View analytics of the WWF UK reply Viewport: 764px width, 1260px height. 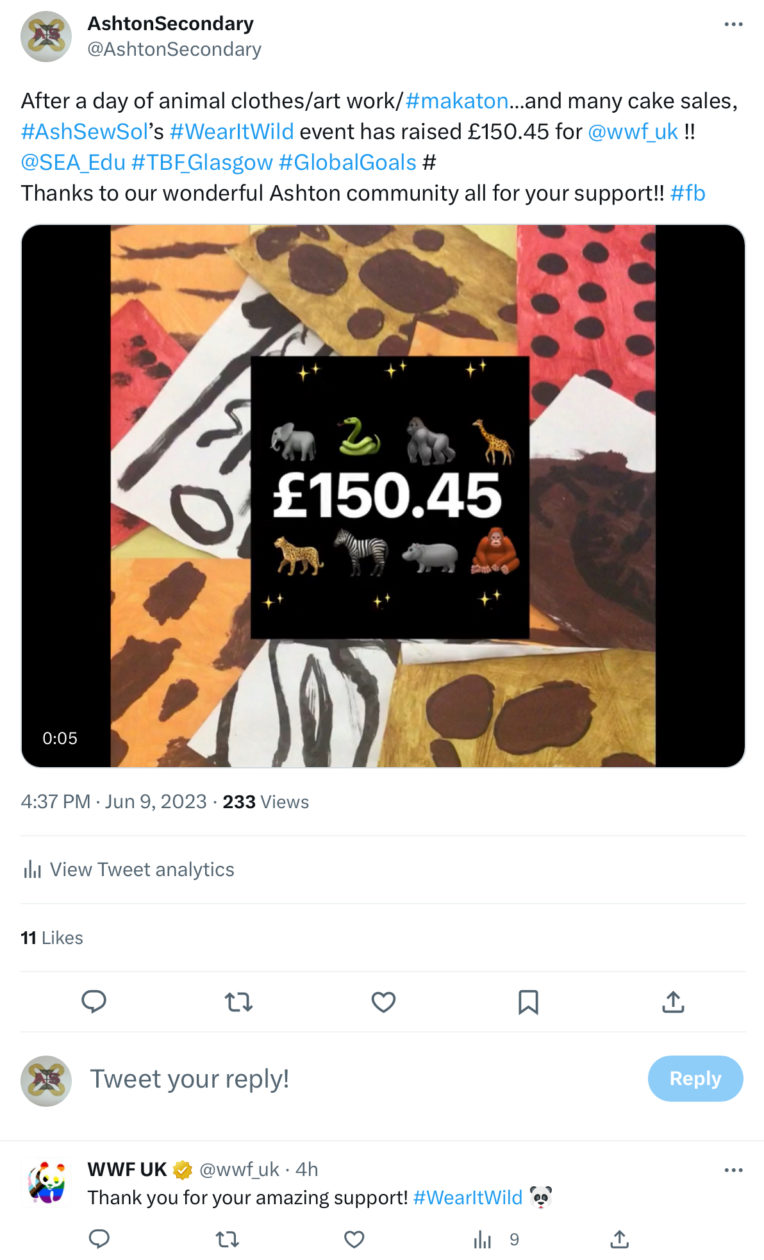[484, 1240]
